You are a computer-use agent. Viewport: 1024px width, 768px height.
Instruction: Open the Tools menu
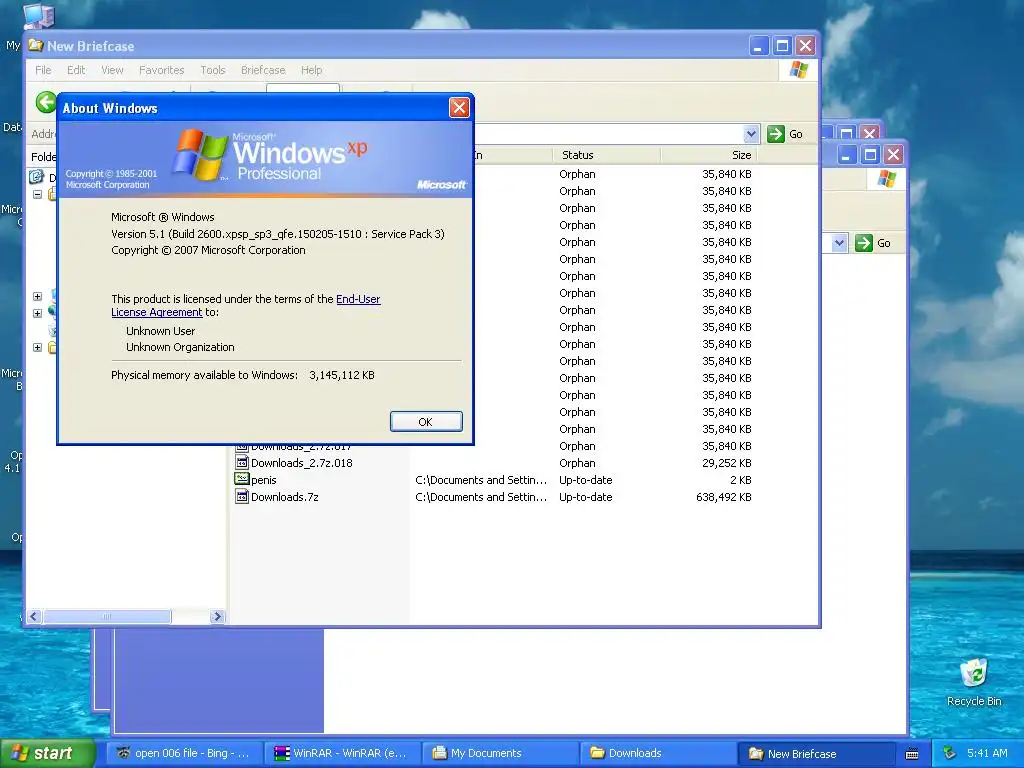[x=212, y=70]
